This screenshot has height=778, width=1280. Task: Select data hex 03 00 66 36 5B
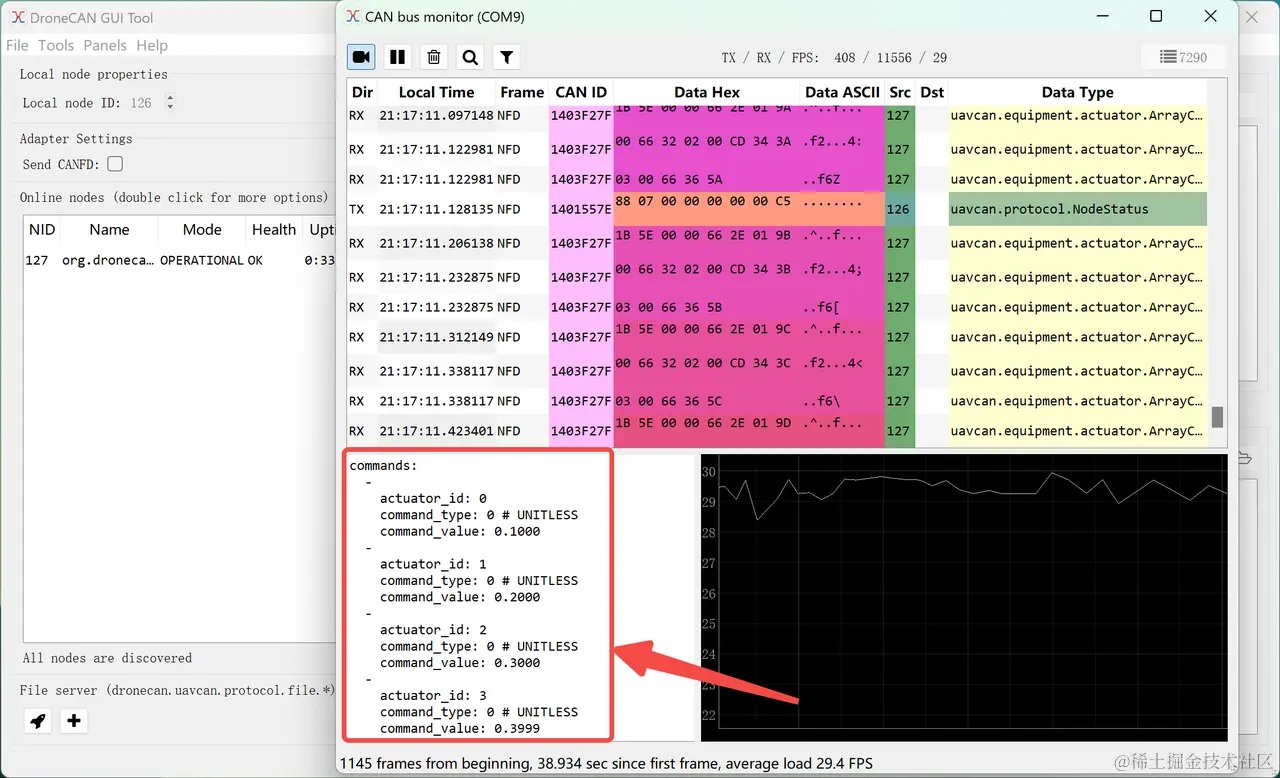tap(707, 307)
